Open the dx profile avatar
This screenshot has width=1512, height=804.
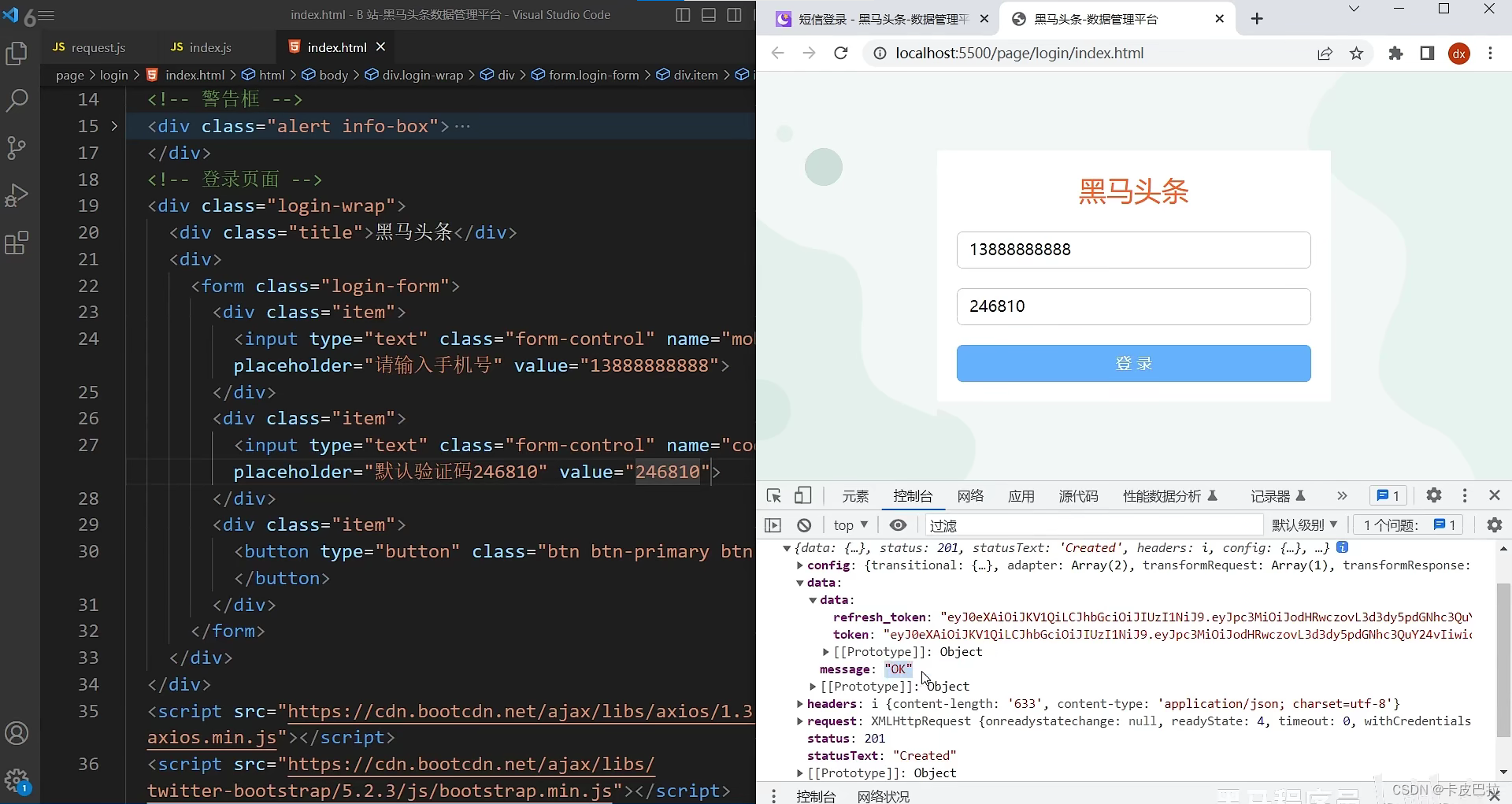pos(1459,53)
